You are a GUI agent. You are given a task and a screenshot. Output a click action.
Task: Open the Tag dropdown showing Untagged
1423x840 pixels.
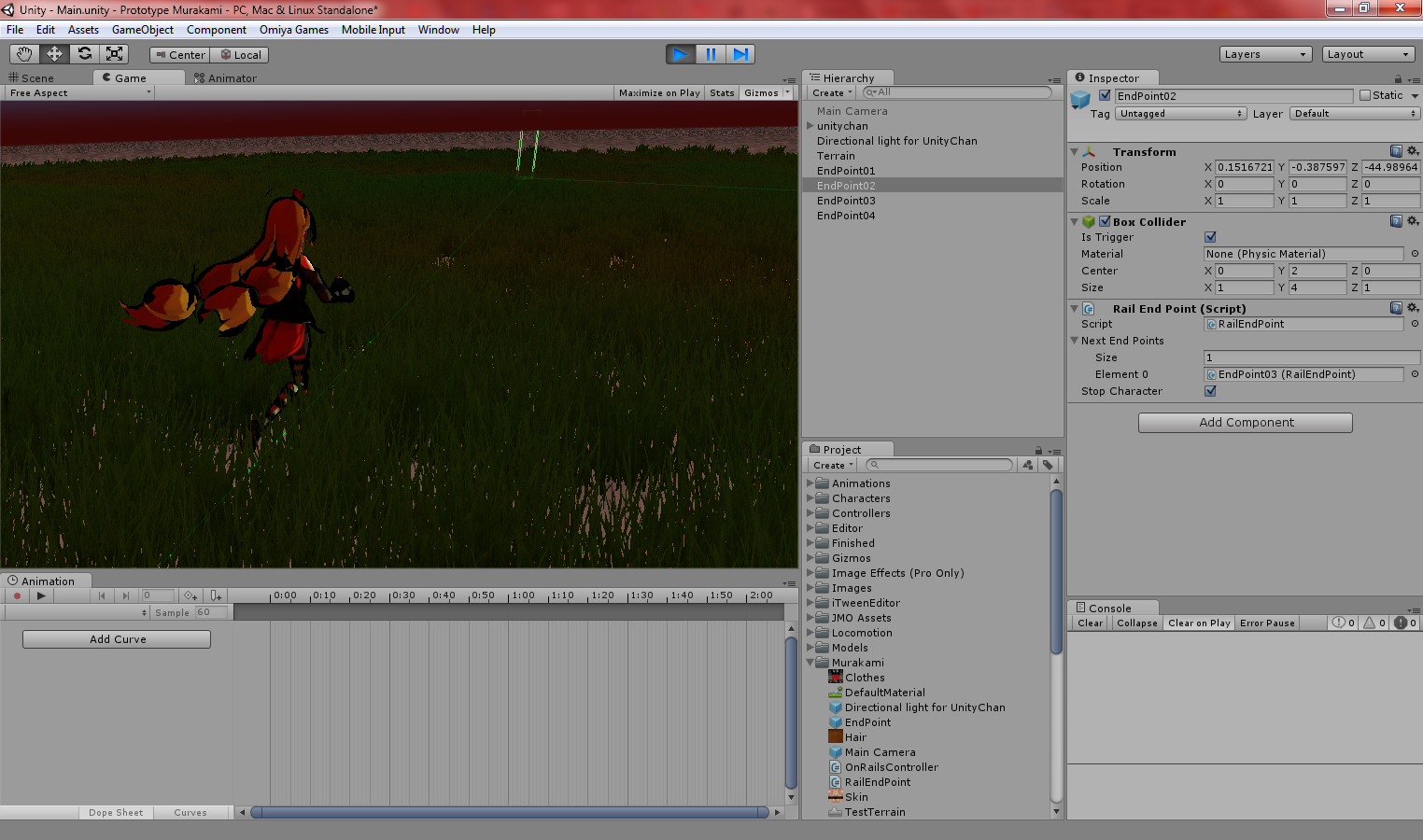coord(1180,114)
